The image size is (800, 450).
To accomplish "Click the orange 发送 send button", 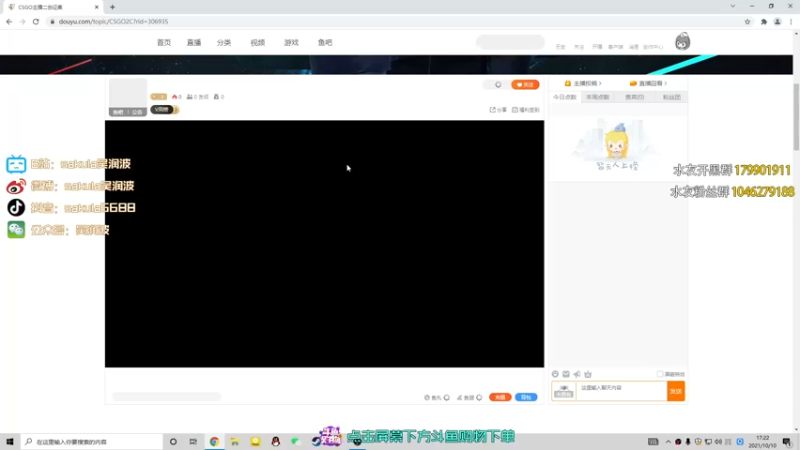I will coord(676,391).
